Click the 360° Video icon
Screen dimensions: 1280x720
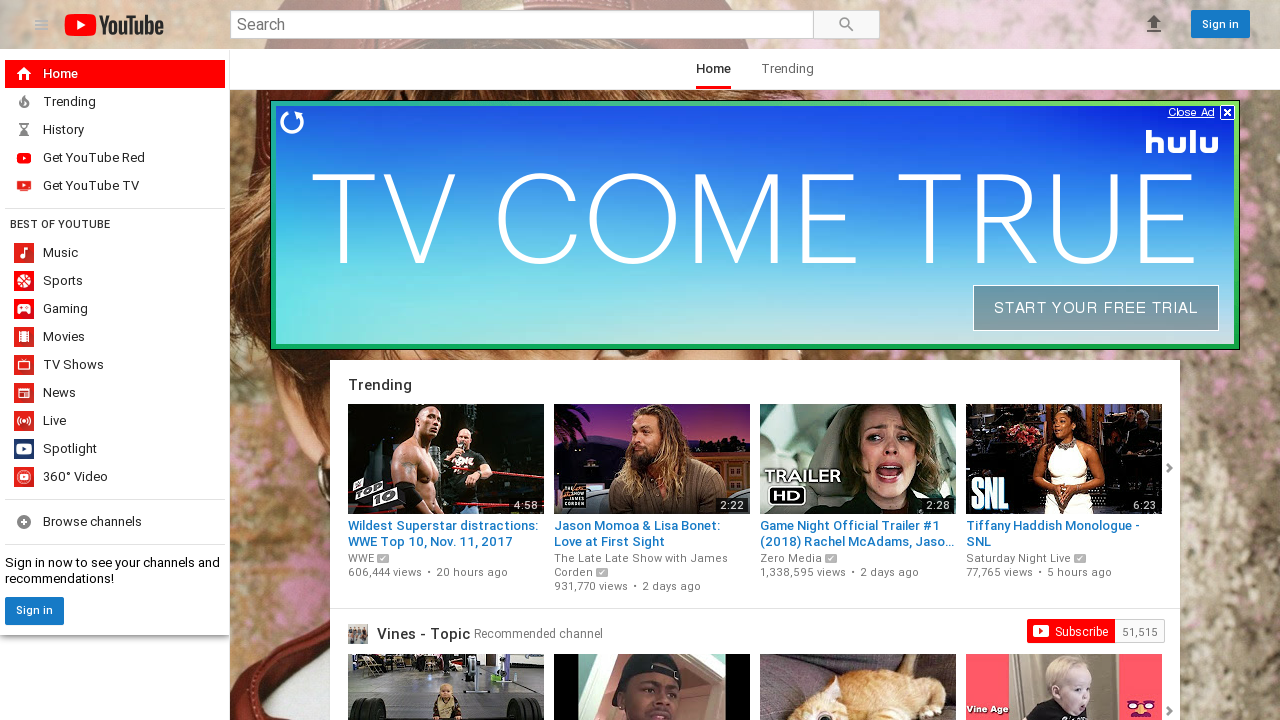tap(24, 477)
